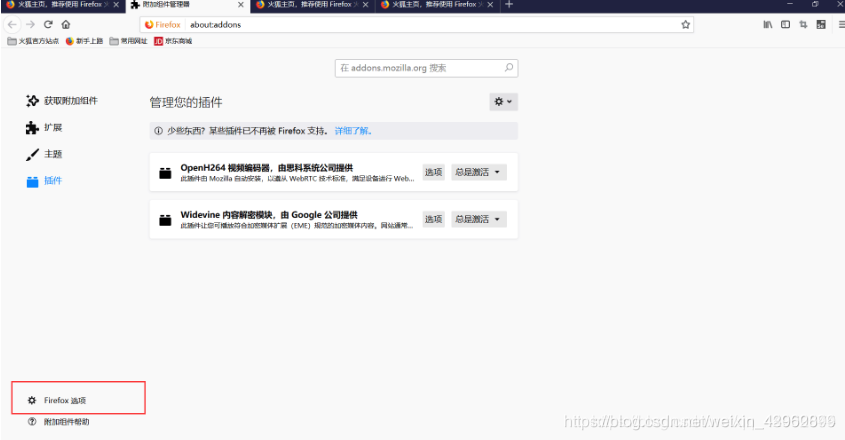Open the Library toolbar icon
Viewport: 845px width, 440px height.
click(x=767, y=24)
